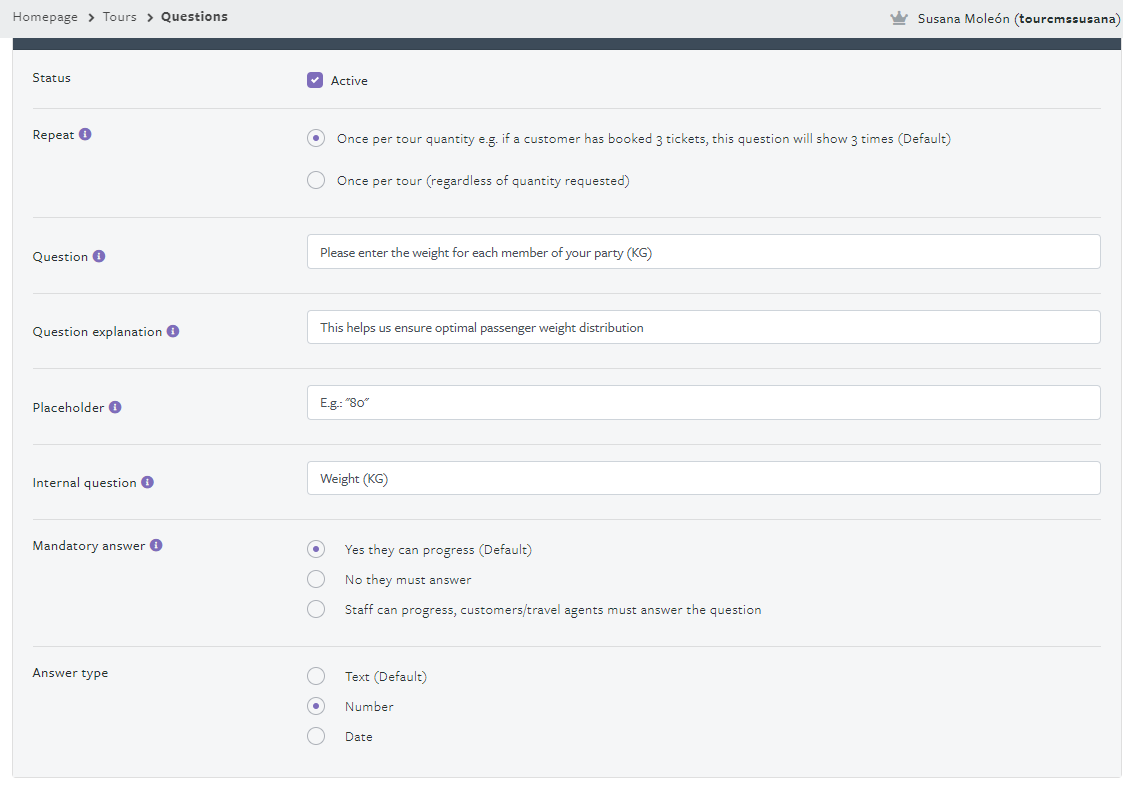Screen dimensions: 1123x786
Task: Show the Repeat info tooltip icon
Action: coord(85,134)
